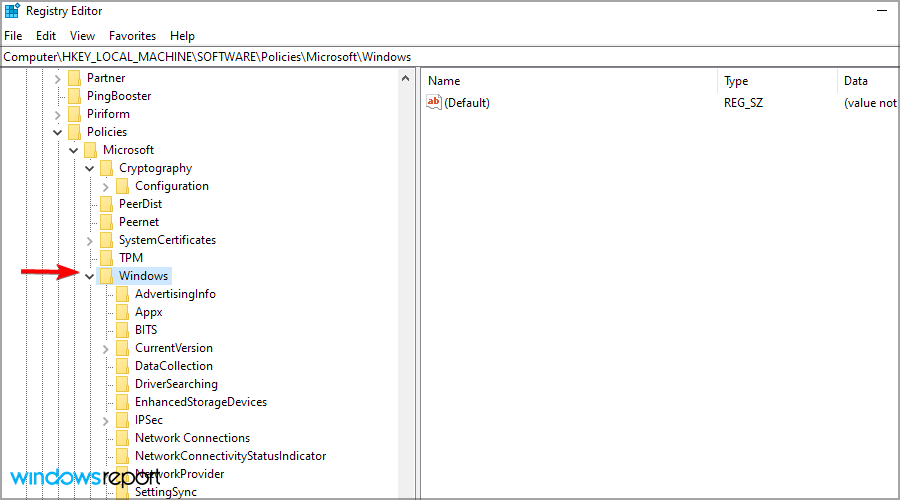Screen dimensions: 900x500
Task: Select the Windows key label
Action: click(x=143, y=276)
